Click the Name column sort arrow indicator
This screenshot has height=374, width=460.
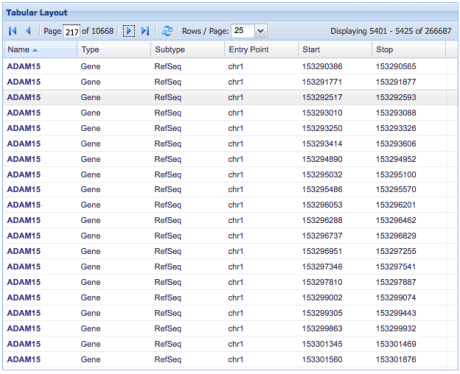(x=35, y=50)
